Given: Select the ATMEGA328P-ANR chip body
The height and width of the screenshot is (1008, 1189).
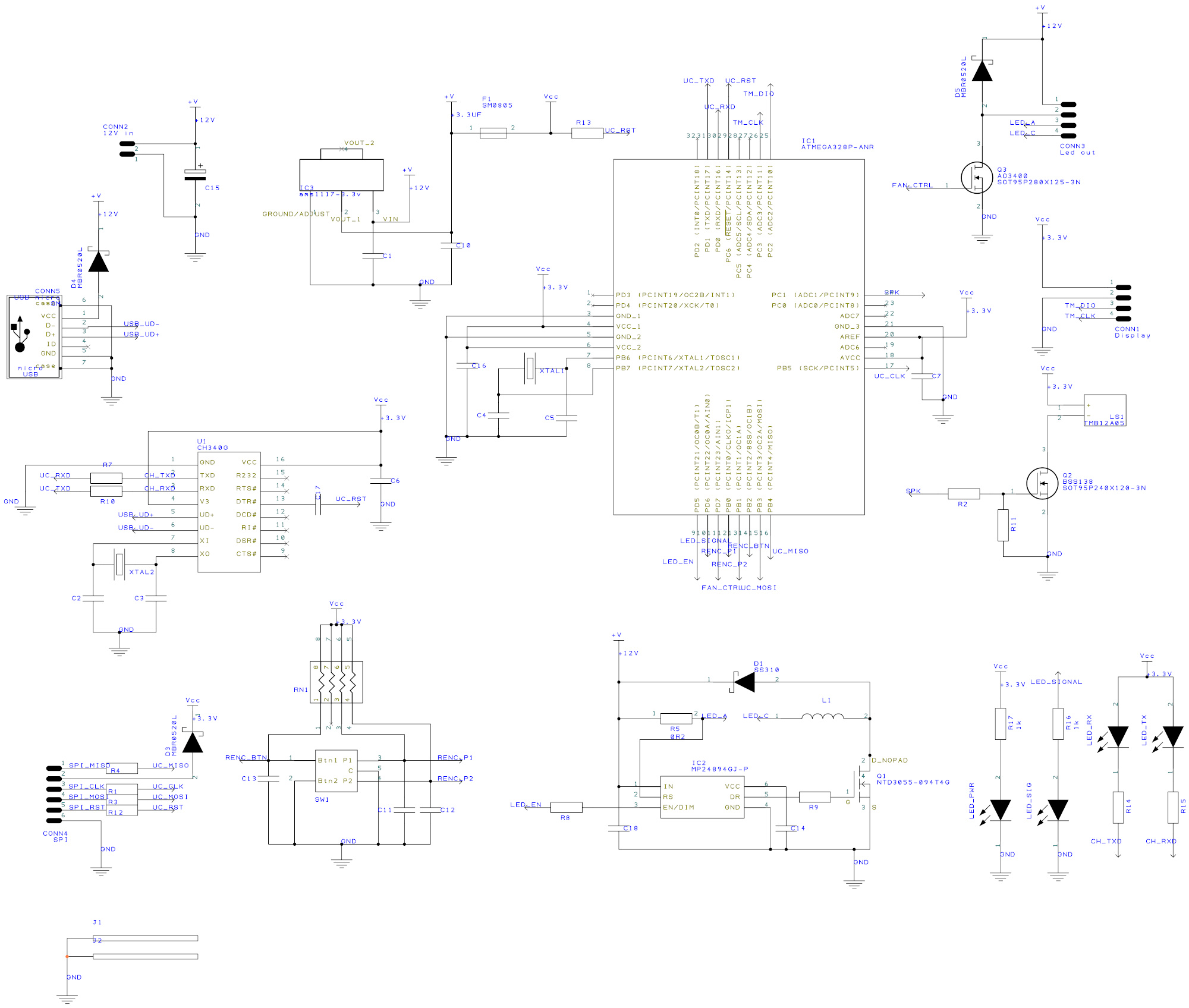Looking at the screenshot, I should coord(738,337).
